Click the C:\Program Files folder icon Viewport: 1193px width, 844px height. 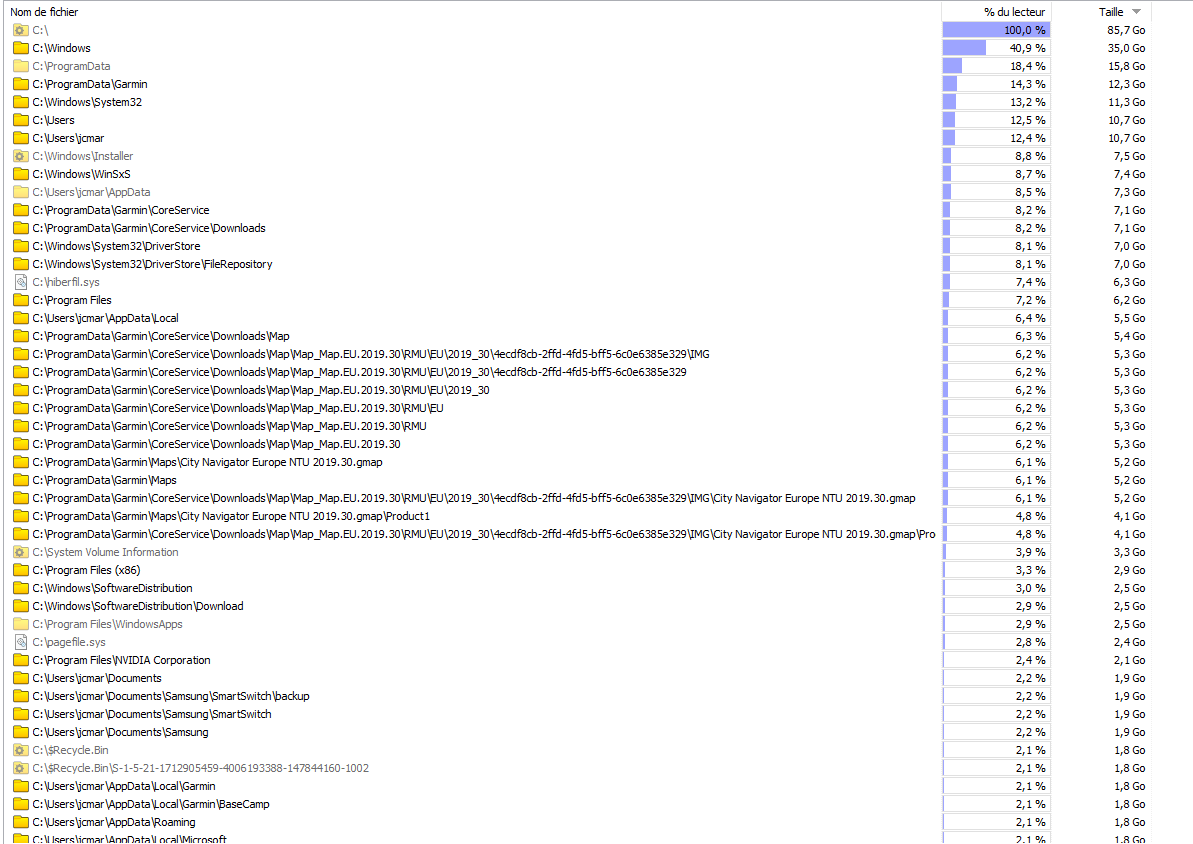click(x=21, y=301)
